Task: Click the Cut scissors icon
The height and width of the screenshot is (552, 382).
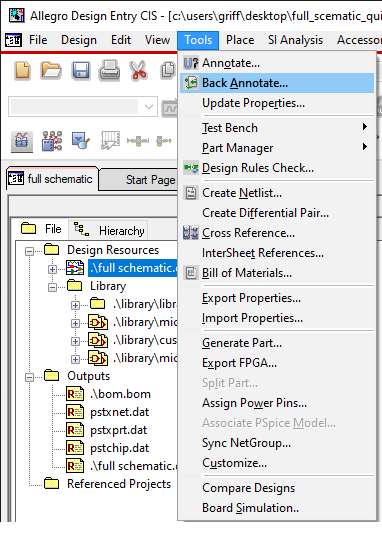Action: pos(138,70)
